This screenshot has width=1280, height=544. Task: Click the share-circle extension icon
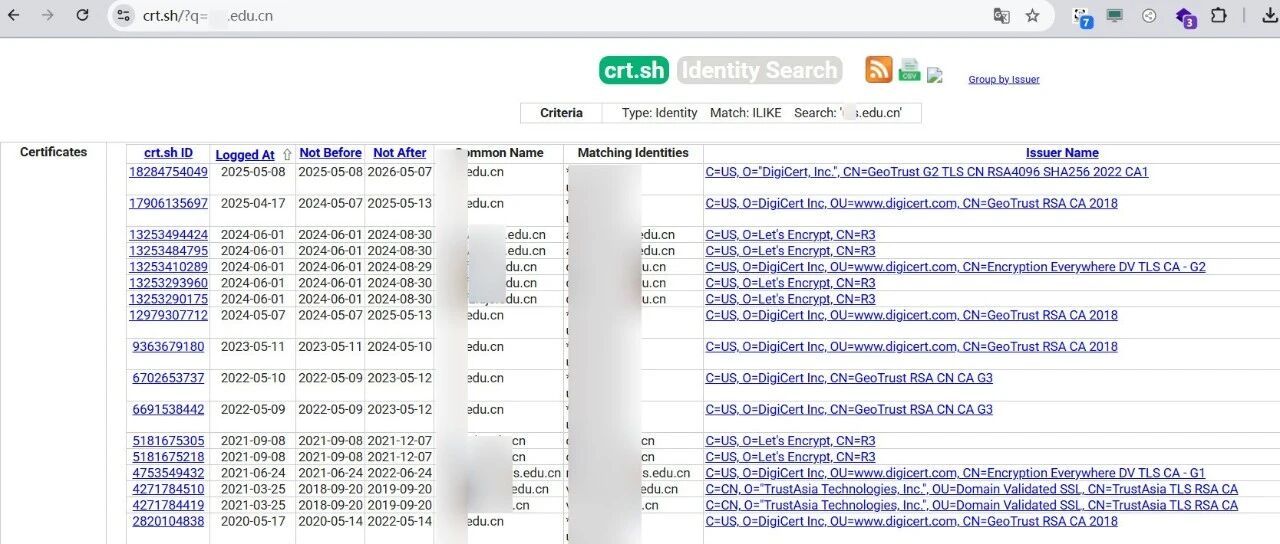pyautogui.click(x=1149, y=16)
